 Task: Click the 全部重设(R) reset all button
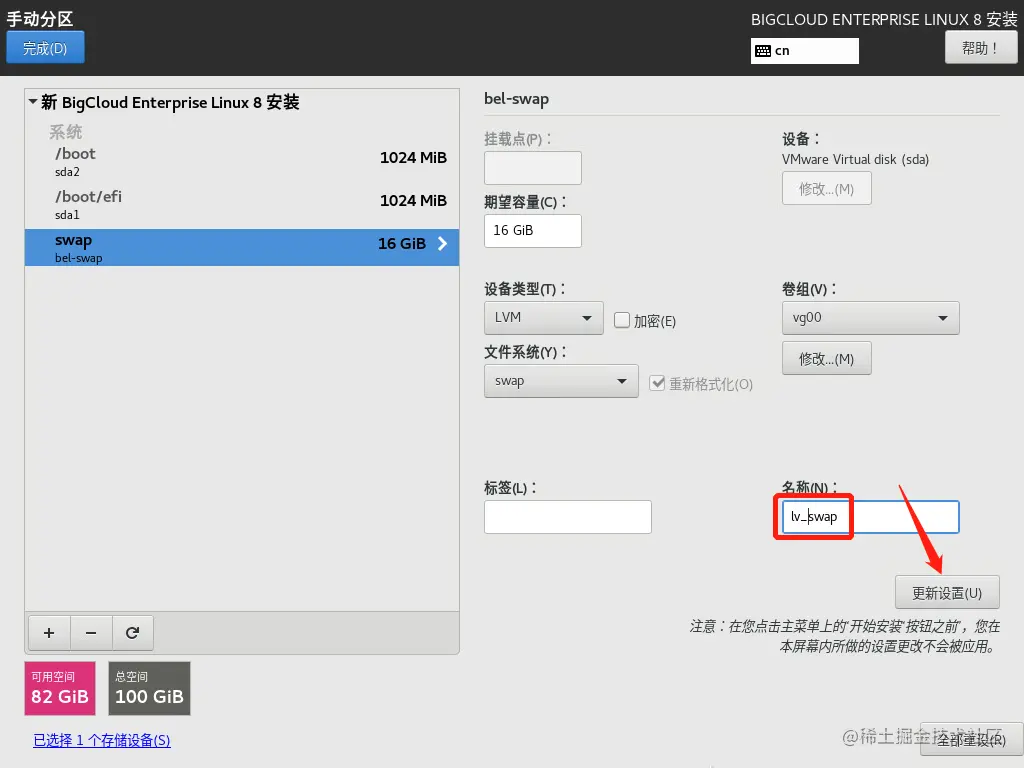[972, 740]
